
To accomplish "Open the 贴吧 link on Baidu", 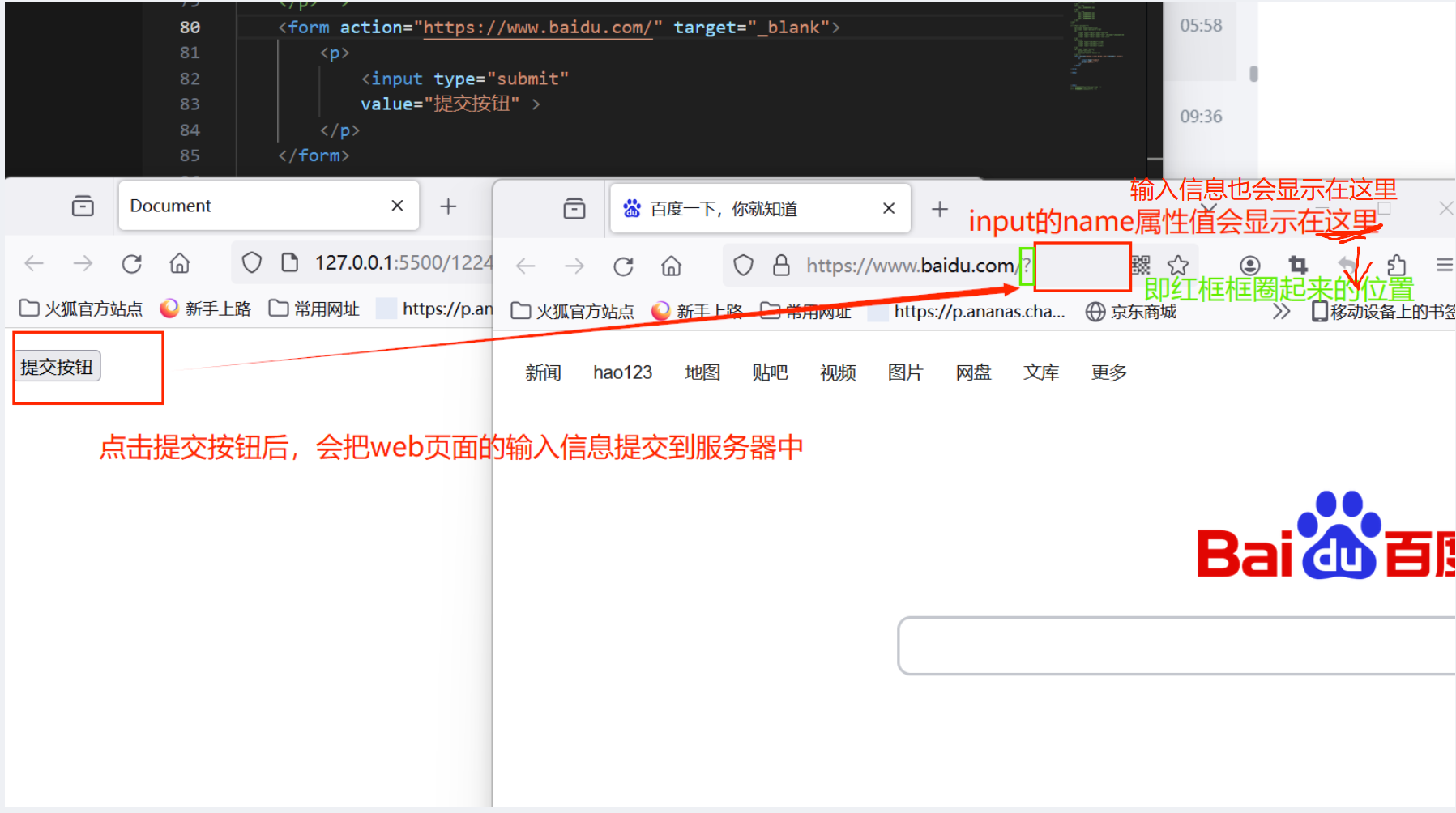I will (x=770, y=372).
